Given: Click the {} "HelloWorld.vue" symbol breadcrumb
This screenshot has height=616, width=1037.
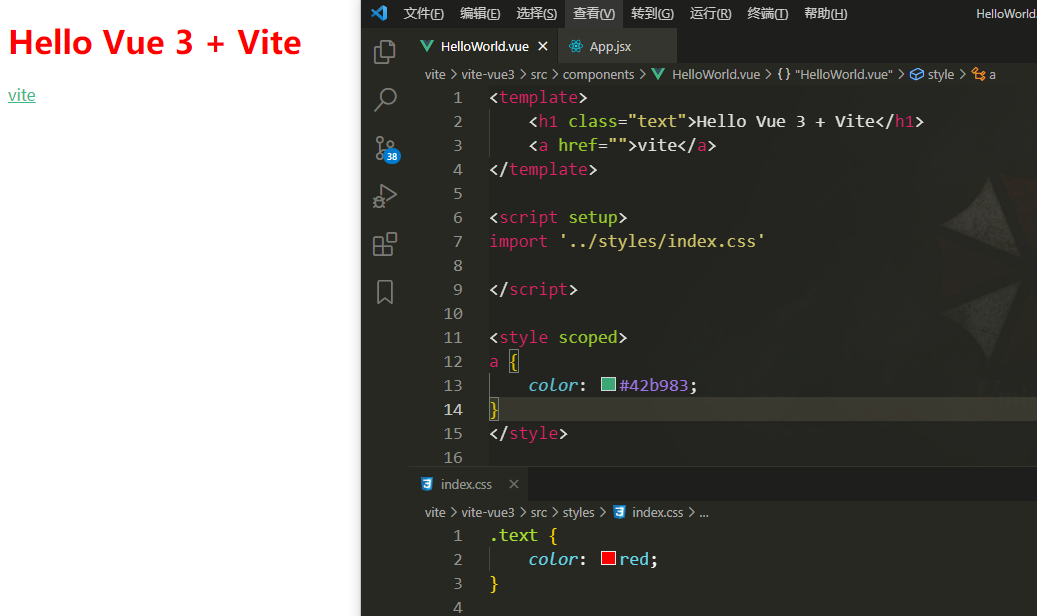Looking at the screenshot, I should point(835,74).
